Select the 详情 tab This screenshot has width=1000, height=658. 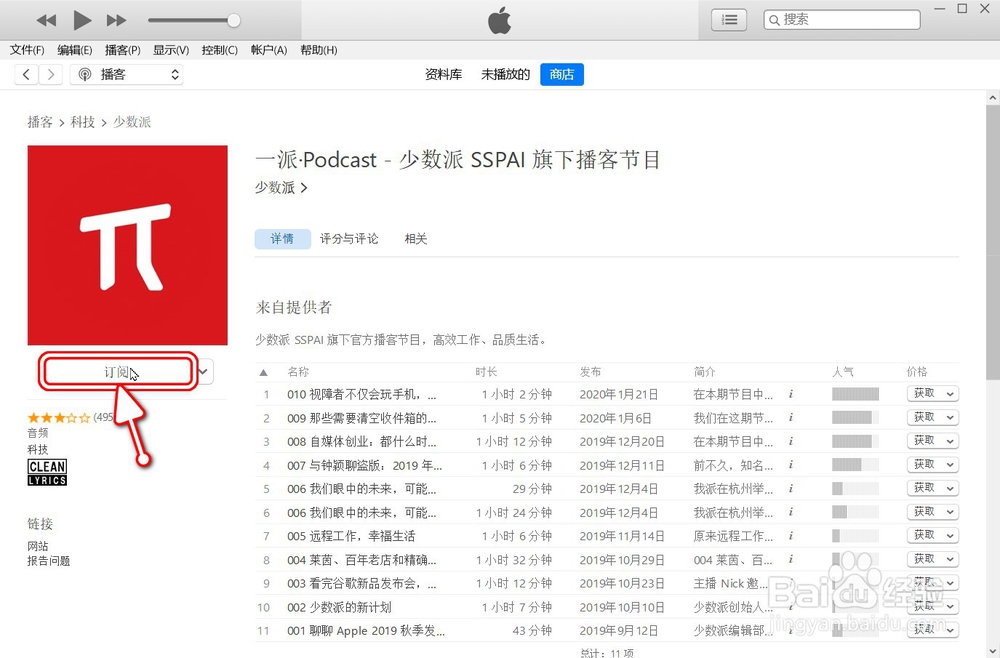[283, 238]
